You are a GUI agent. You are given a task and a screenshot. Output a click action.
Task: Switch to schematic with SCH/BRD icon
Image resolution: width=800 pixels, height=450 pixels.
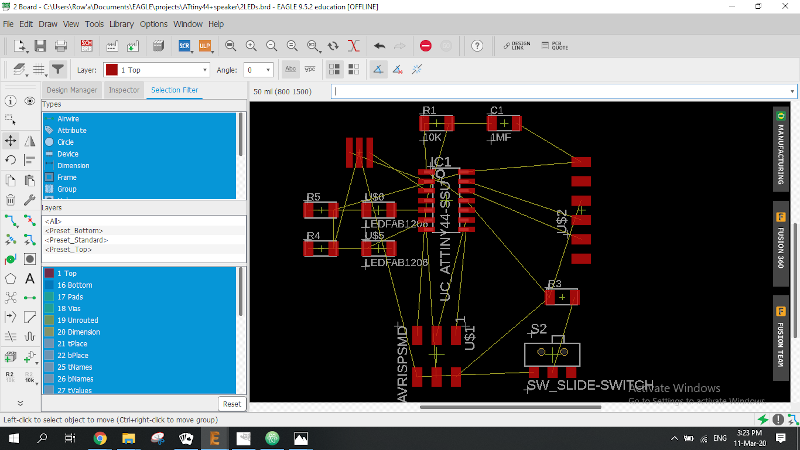coord(87,46)
